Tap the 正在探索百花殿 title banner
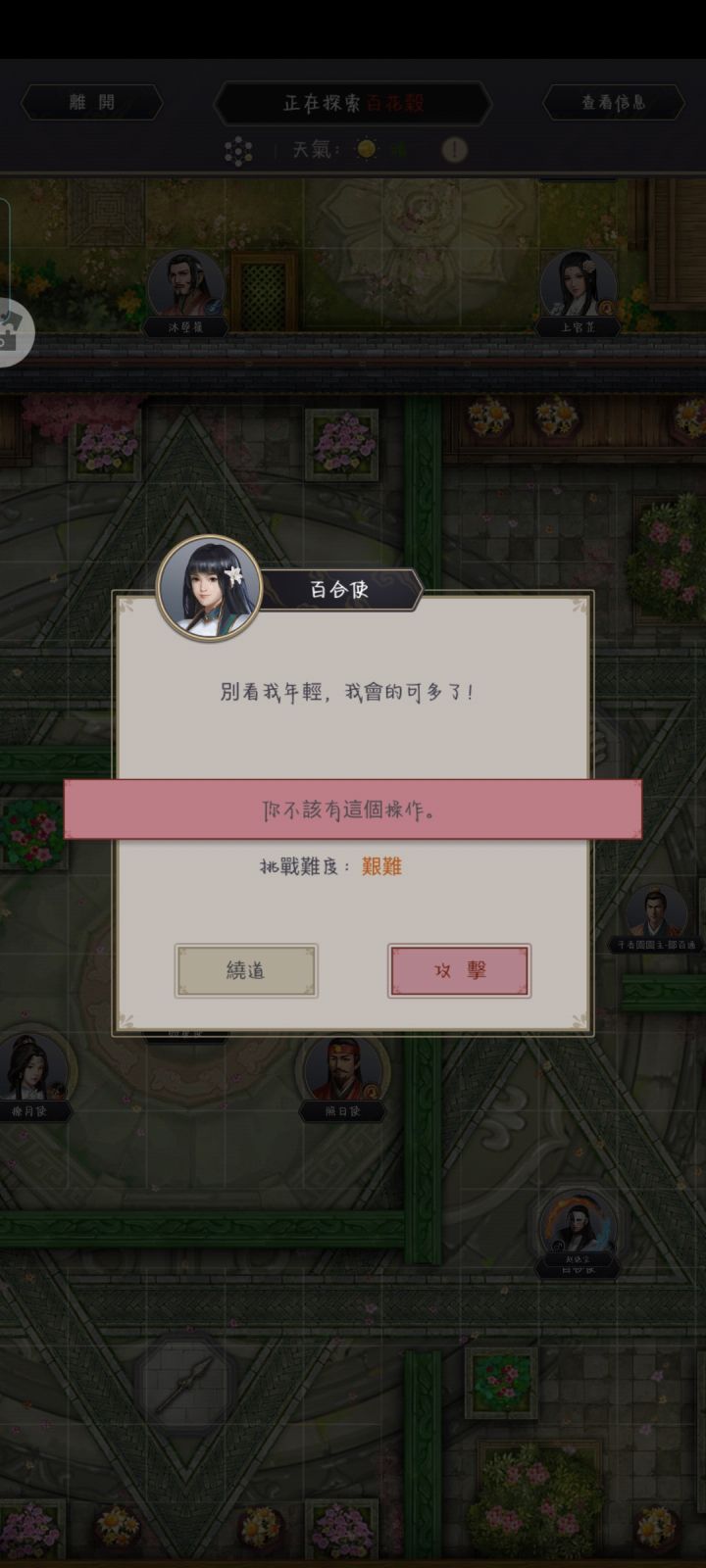Image resolution: width=706 pixels, height=1568 pixels. tap(353, 102)
